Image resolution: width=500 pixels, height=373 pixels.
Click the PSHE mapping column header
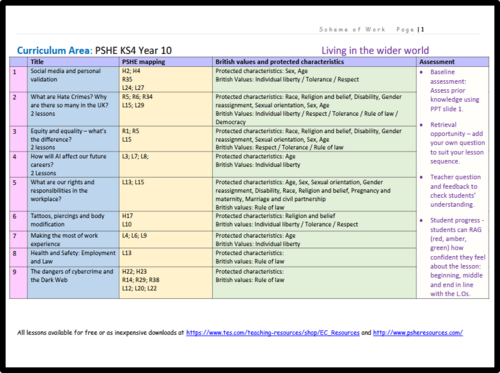click(x=166, y=62)
